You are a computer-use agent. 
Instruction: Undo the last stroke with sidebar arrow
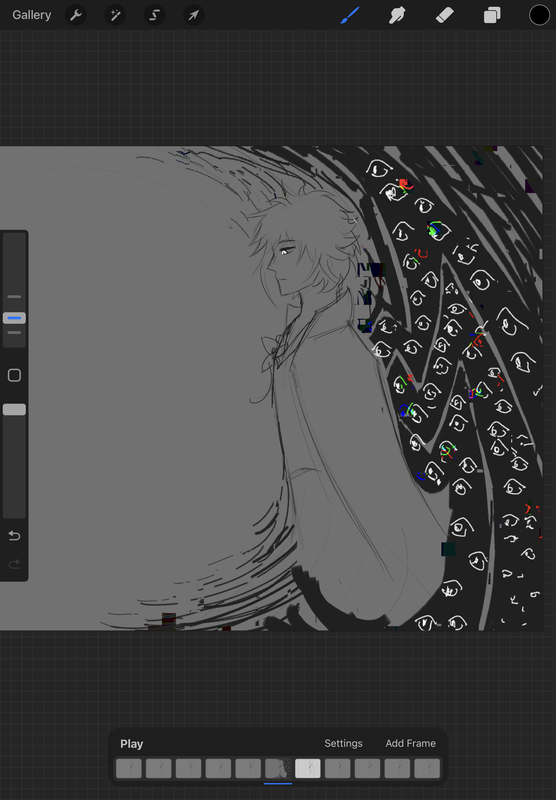tap(14, 536)
